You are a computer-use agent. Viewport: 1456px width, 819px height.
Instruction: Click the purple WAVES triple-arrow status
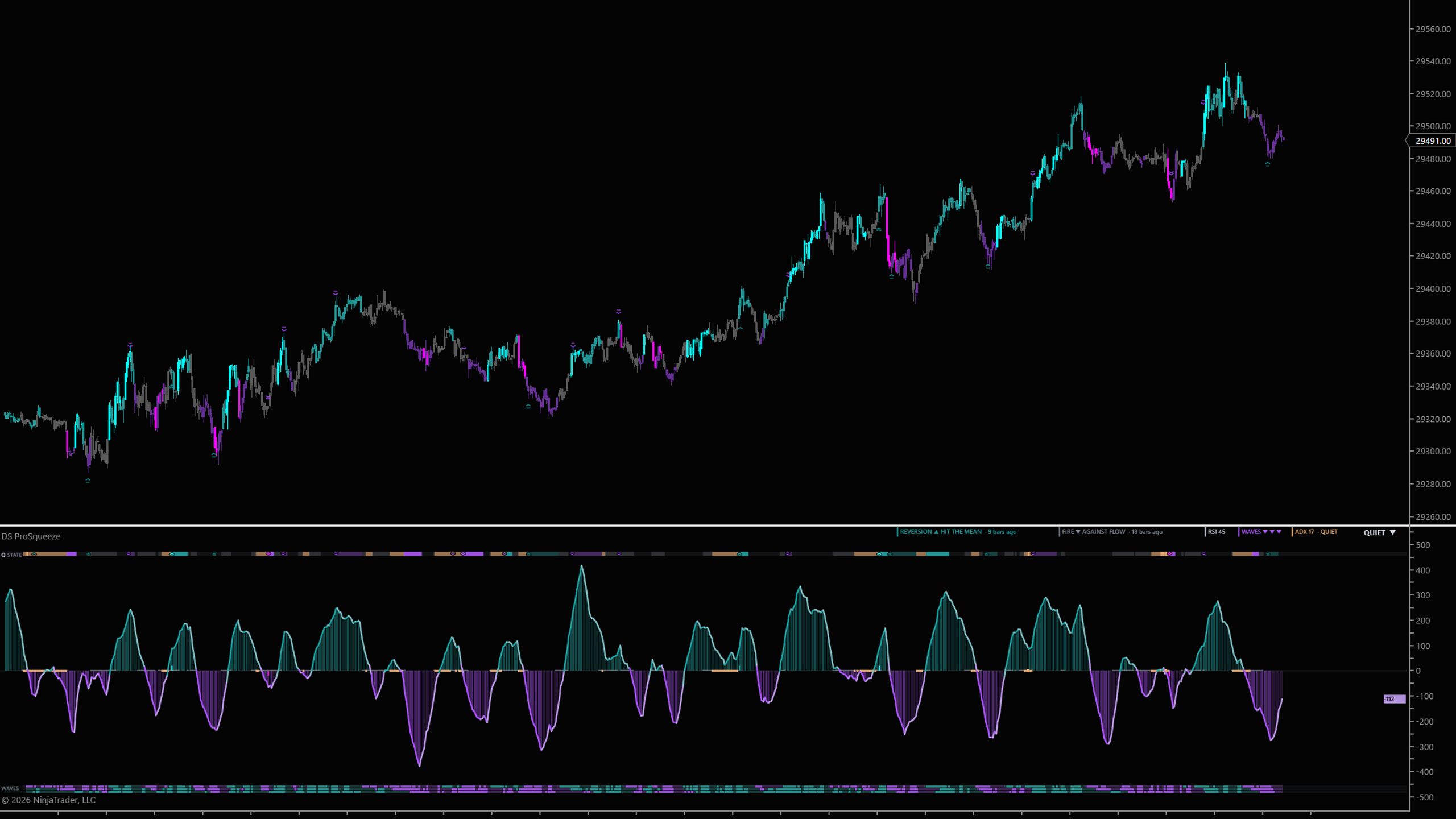click(1261, 532)
